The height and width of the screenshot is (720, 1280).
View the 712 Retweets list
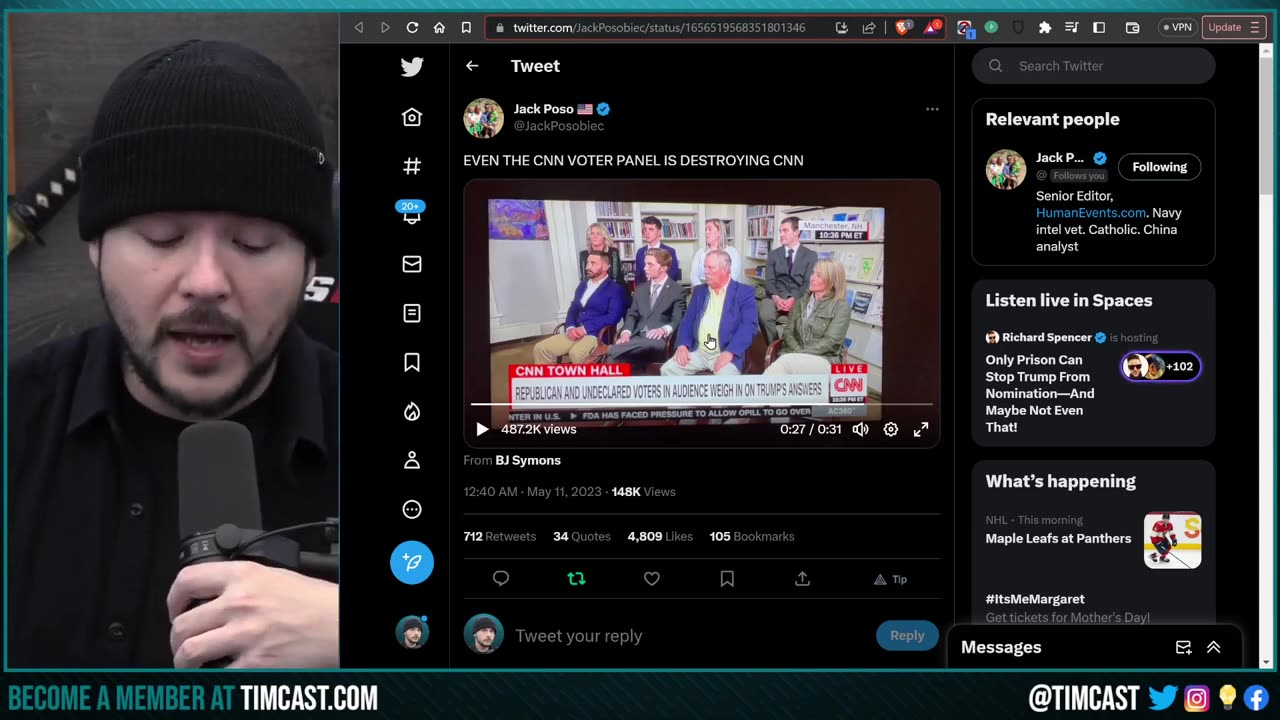[499, 537]
